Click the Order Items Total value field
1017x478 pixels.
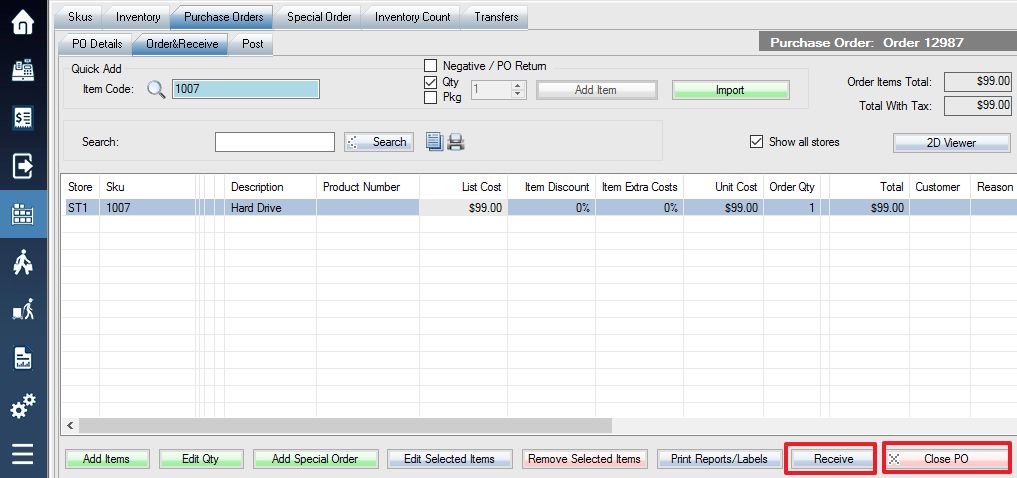979,82
